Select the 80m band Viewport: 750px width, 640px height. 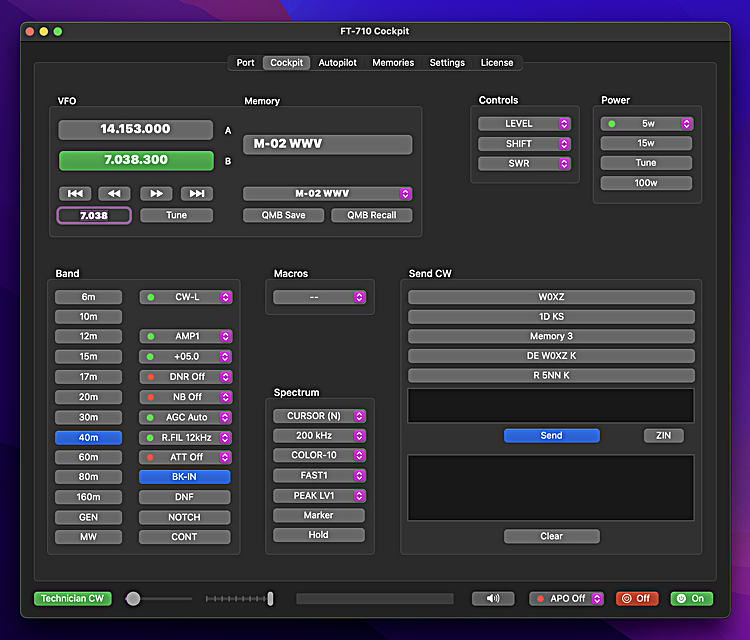[x=88, y=477]
